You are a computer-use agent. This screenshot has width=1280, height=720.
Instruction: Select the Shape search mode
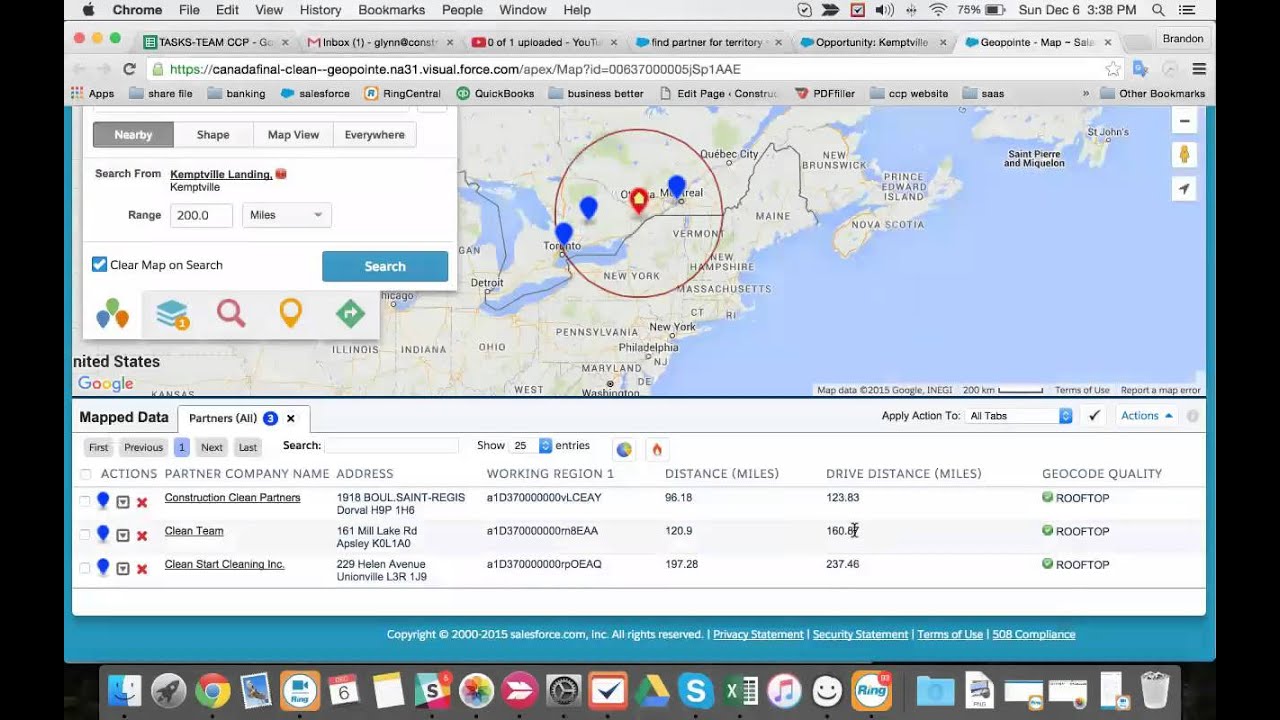coord(213,135)
